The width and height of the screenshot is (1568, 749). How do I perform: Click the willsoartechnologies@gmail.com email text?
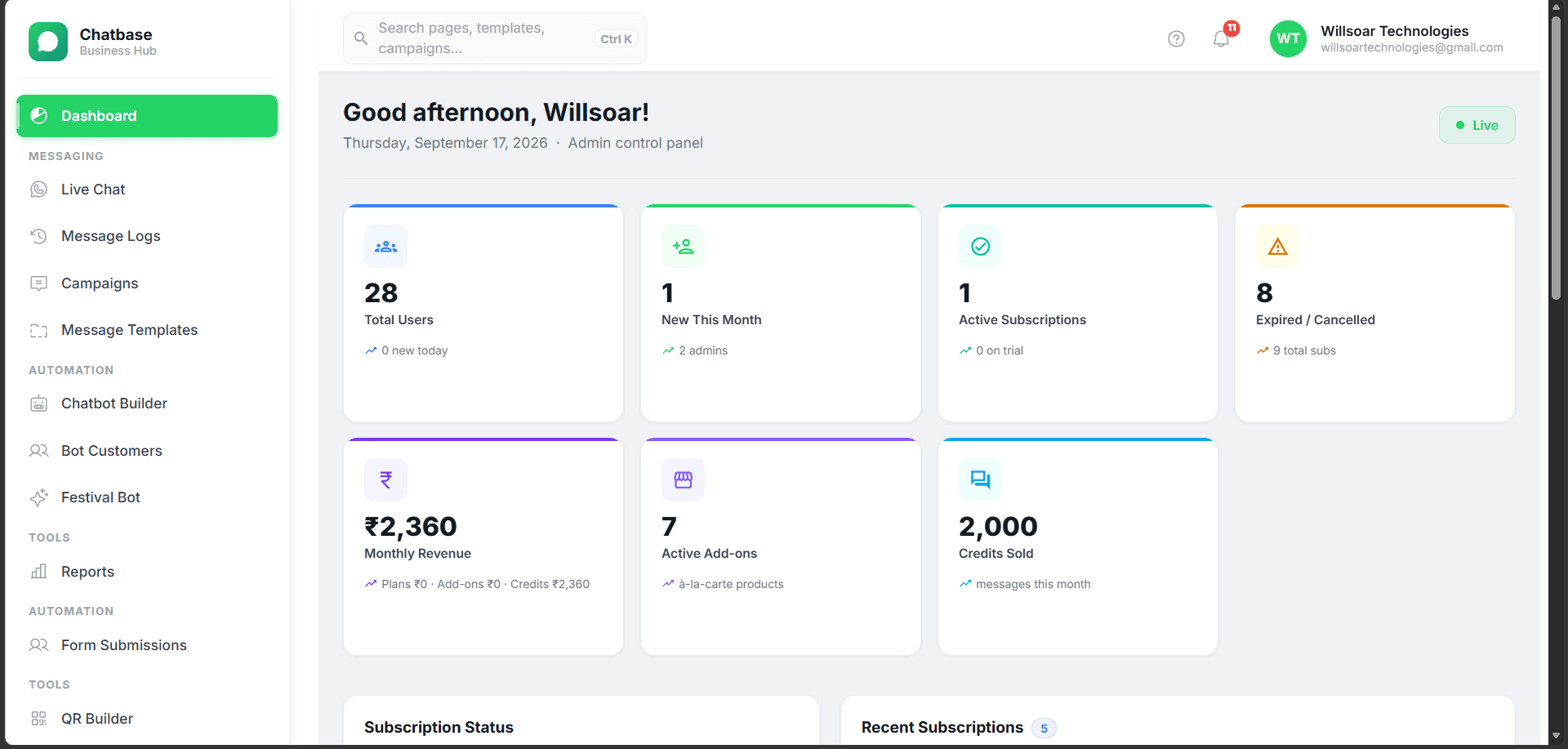1412,47
